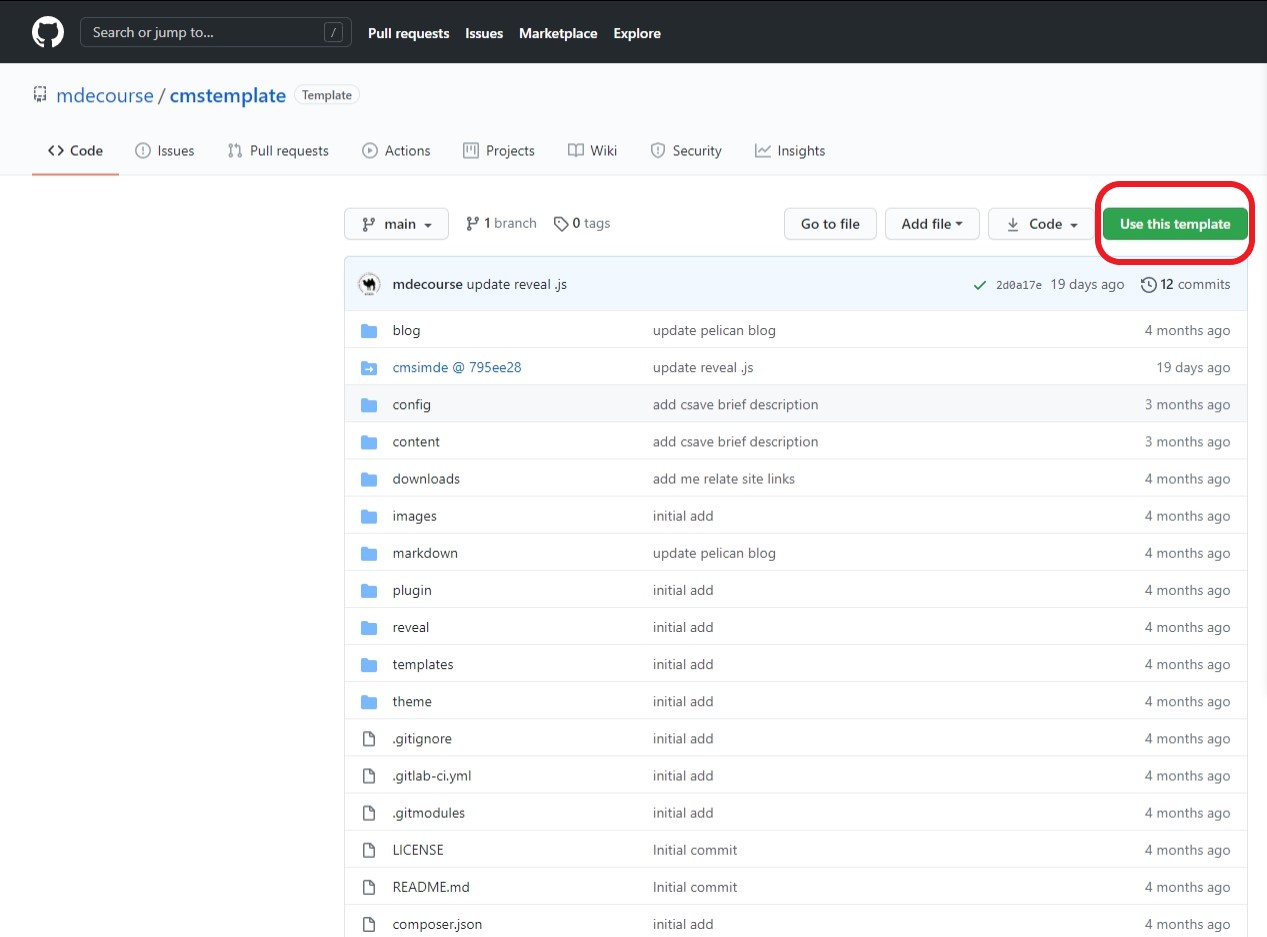The image size is (1267, 937).
Task: Click the folder icon for downloads
Action: tap(369, 479)
